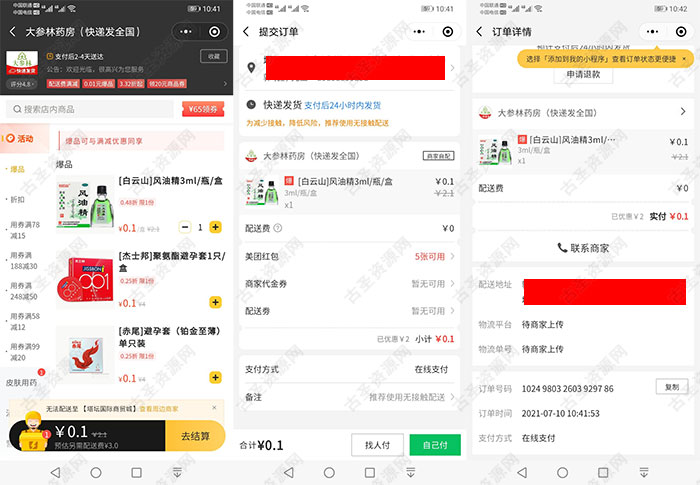
Task: Tap the 找人付 button
Action: point(377,445)
